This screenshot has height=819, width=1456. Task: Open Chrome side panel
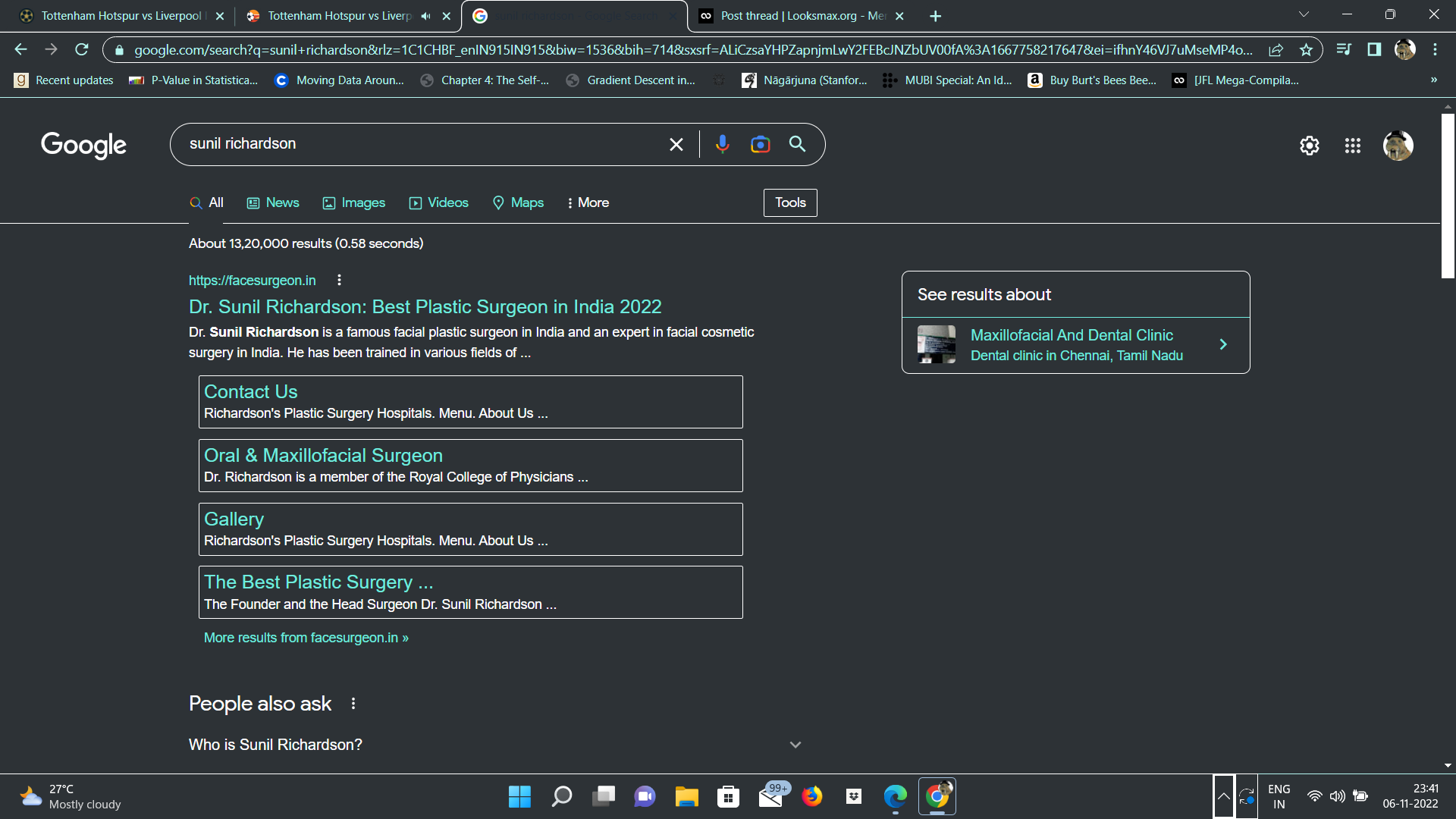pyautogui.click(x=1374, y=49)
